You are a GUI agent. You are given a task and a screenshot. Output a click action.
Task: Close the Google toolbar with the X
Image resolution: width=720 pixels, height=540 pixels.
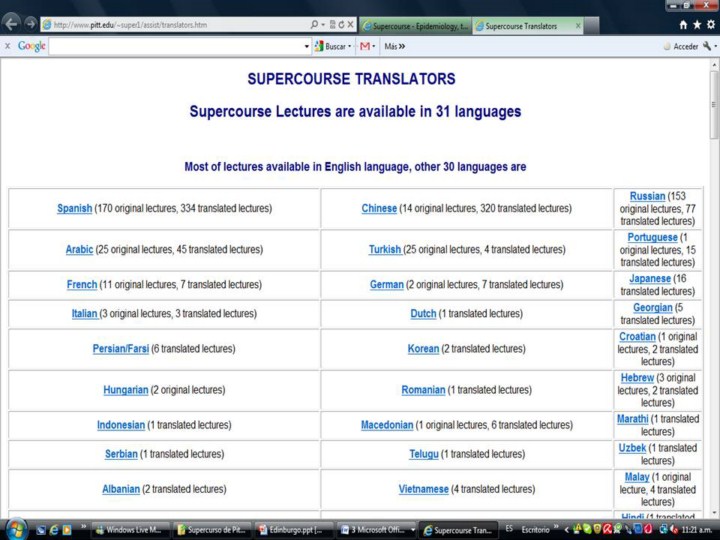7,46
